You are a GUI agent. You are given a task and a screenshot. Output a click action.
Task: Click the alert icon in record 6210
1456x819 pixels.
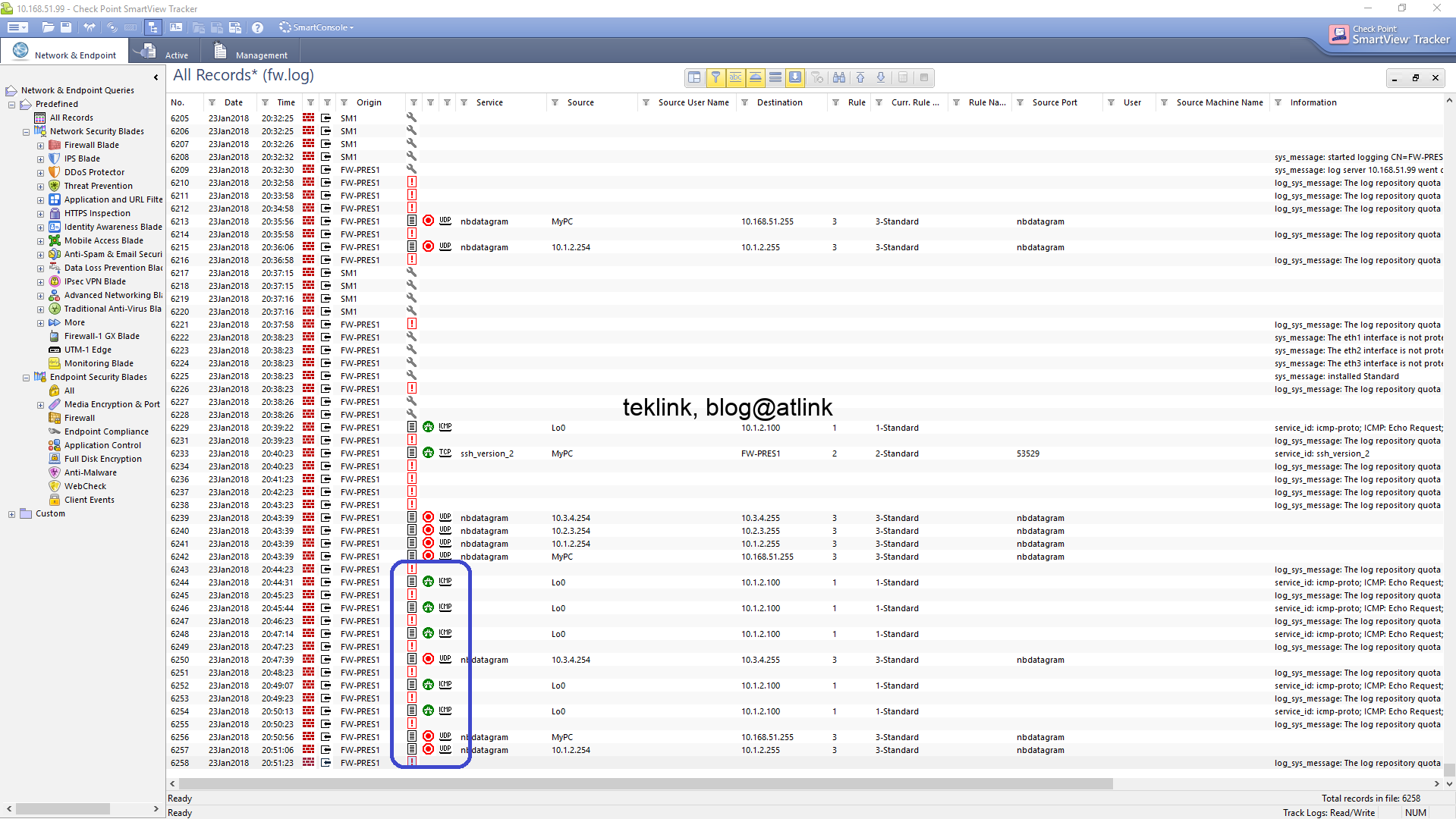point(412,182)
